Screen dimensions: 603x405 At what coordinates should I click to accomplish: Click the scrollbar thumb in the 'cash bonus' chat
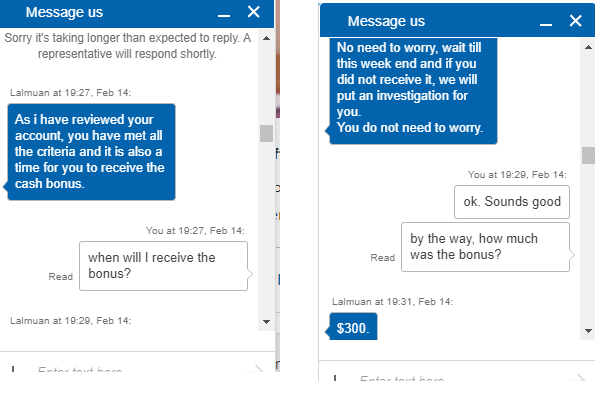pos(266,133)
